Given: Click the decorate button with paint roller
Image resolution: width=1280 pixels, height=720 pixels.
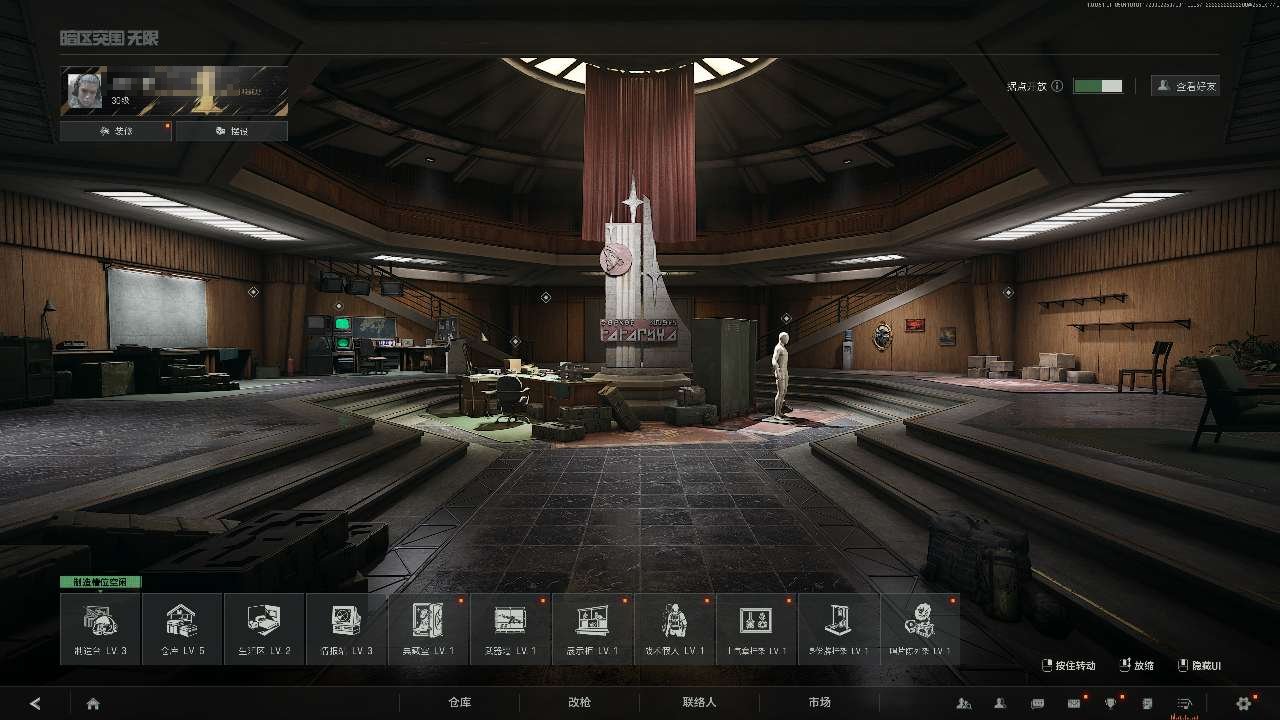Looking at the screenshot, I should [x=116, y=131].
